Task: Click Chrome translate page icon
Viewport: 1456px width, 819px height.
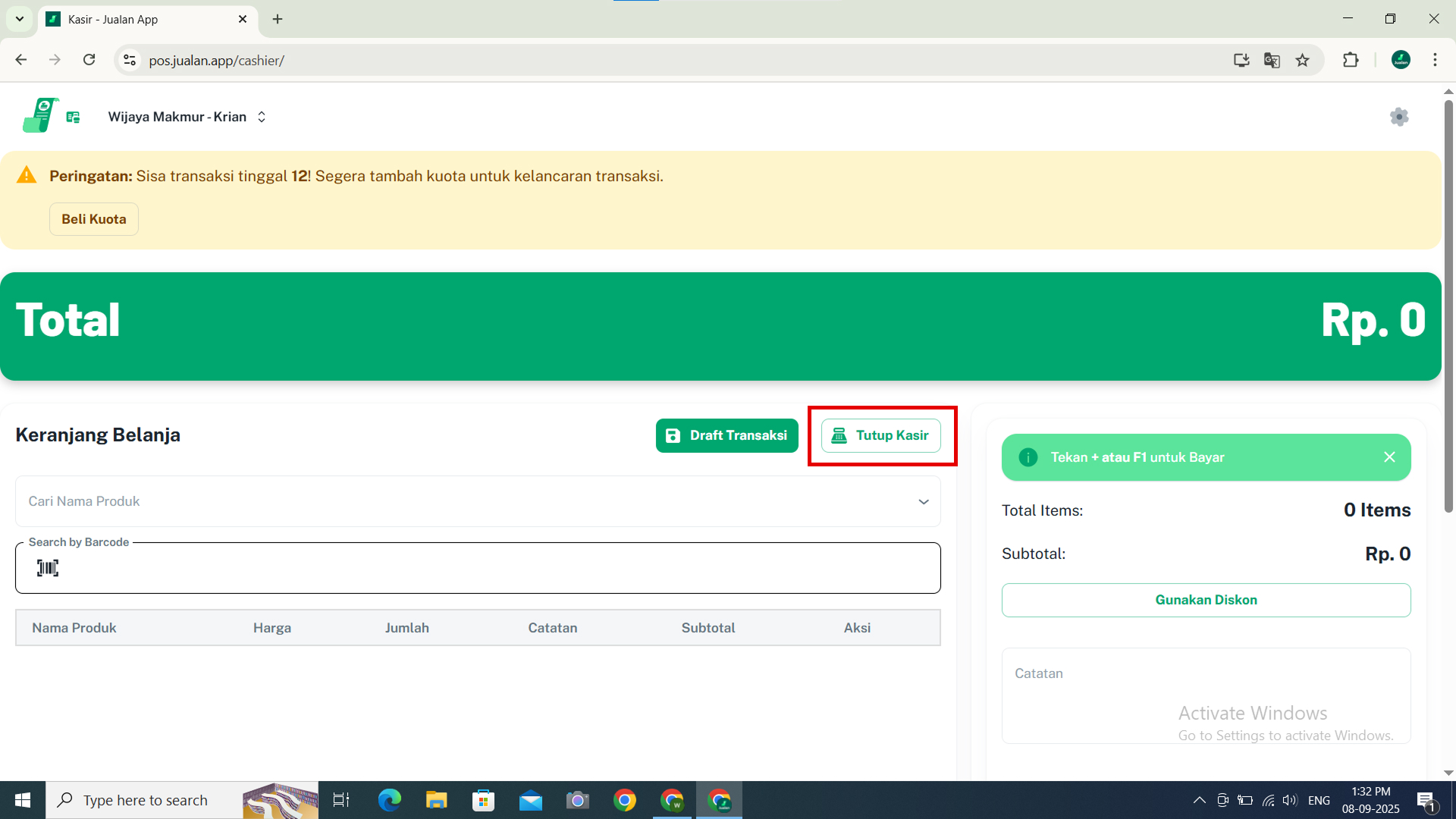Action: click(x=1272, y=60)
